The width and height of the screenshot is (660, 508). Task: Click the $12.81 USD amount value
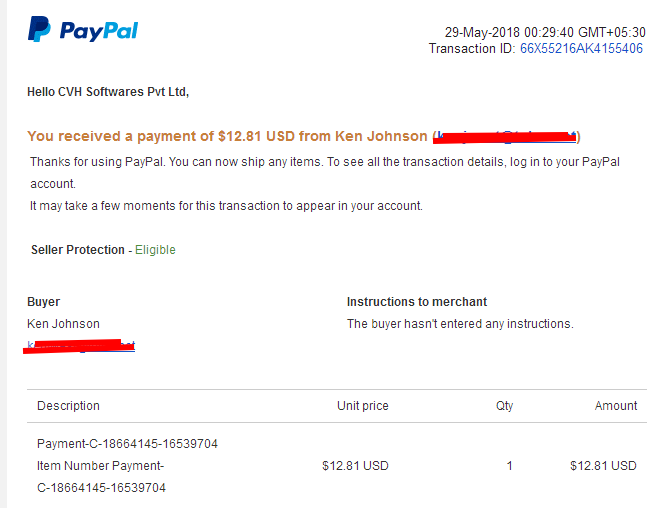click(x=603, y=466)
